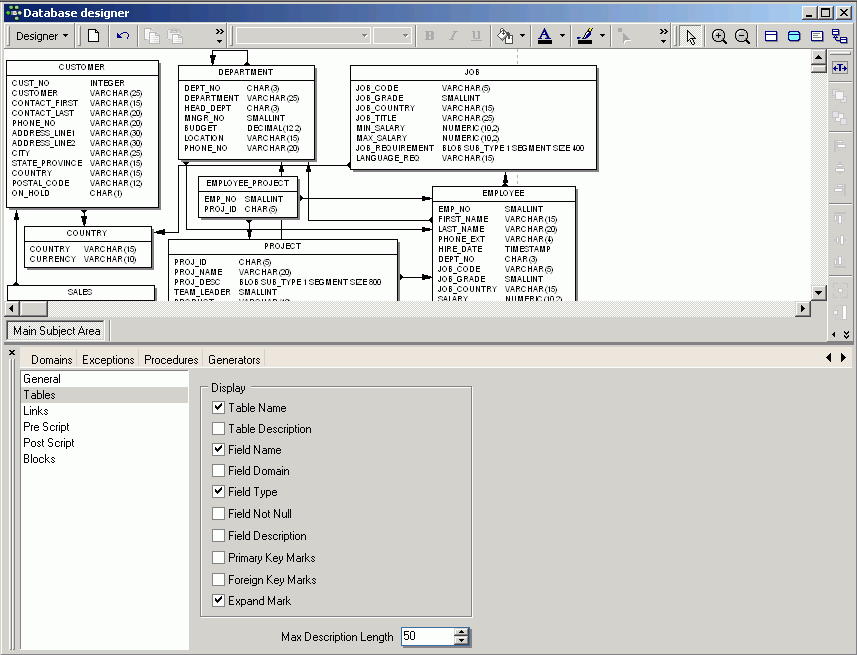Toggle Underline text formatting

tap(476, 36)
